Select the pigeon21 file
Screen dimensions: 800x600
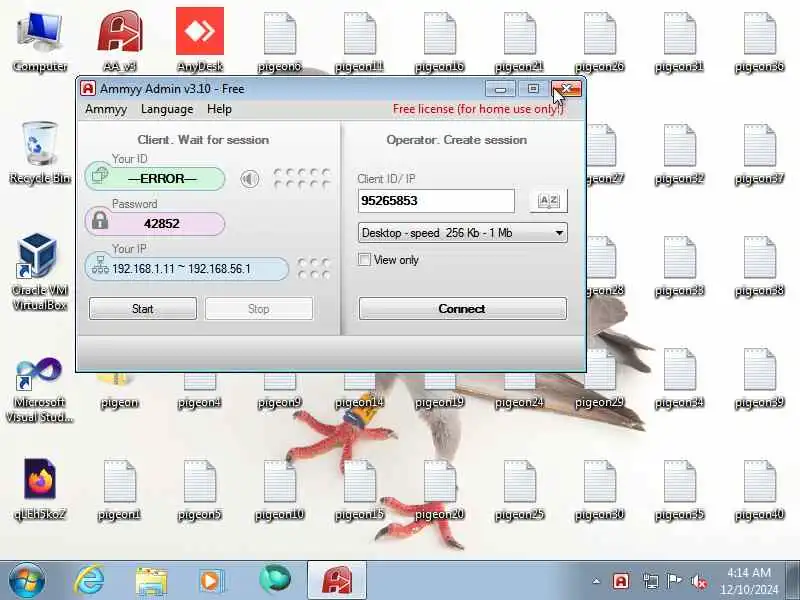click(x=519, y=43)
